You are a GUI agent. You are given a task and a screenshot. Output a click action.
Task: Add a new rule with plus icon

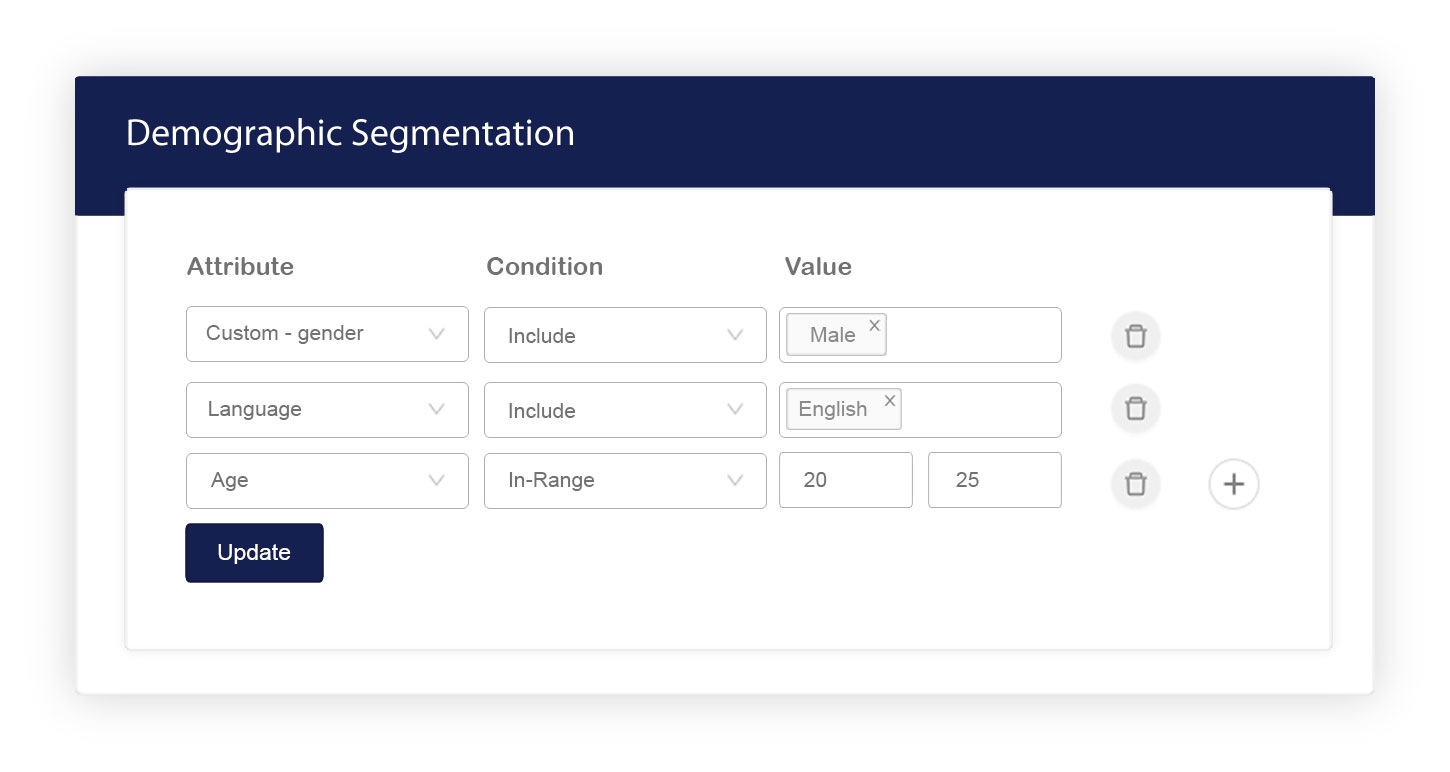click(x=1234, y=484)
